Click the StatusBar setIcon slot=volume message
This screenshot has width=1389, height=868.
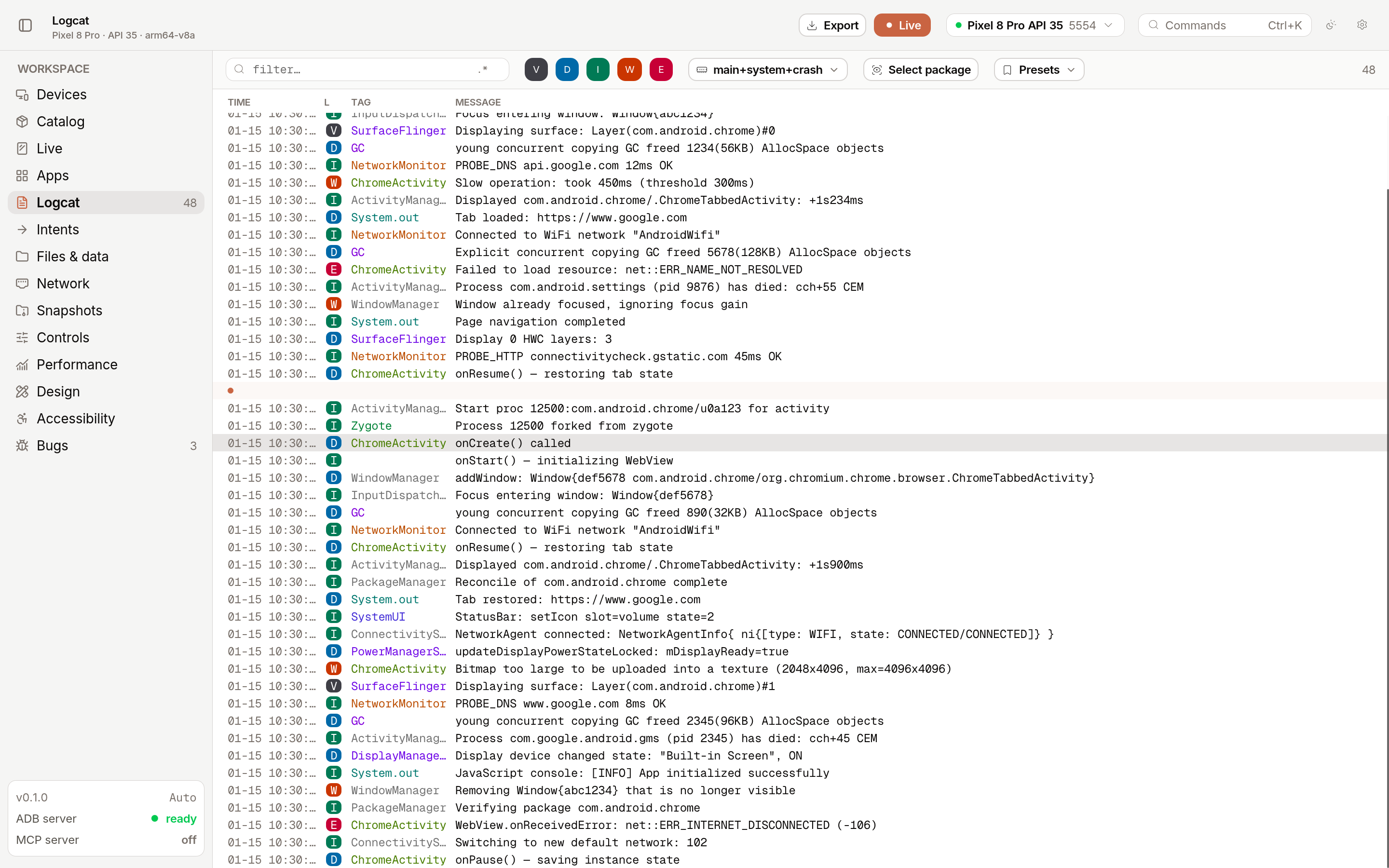pyautogui.click(x=585, y=617)
